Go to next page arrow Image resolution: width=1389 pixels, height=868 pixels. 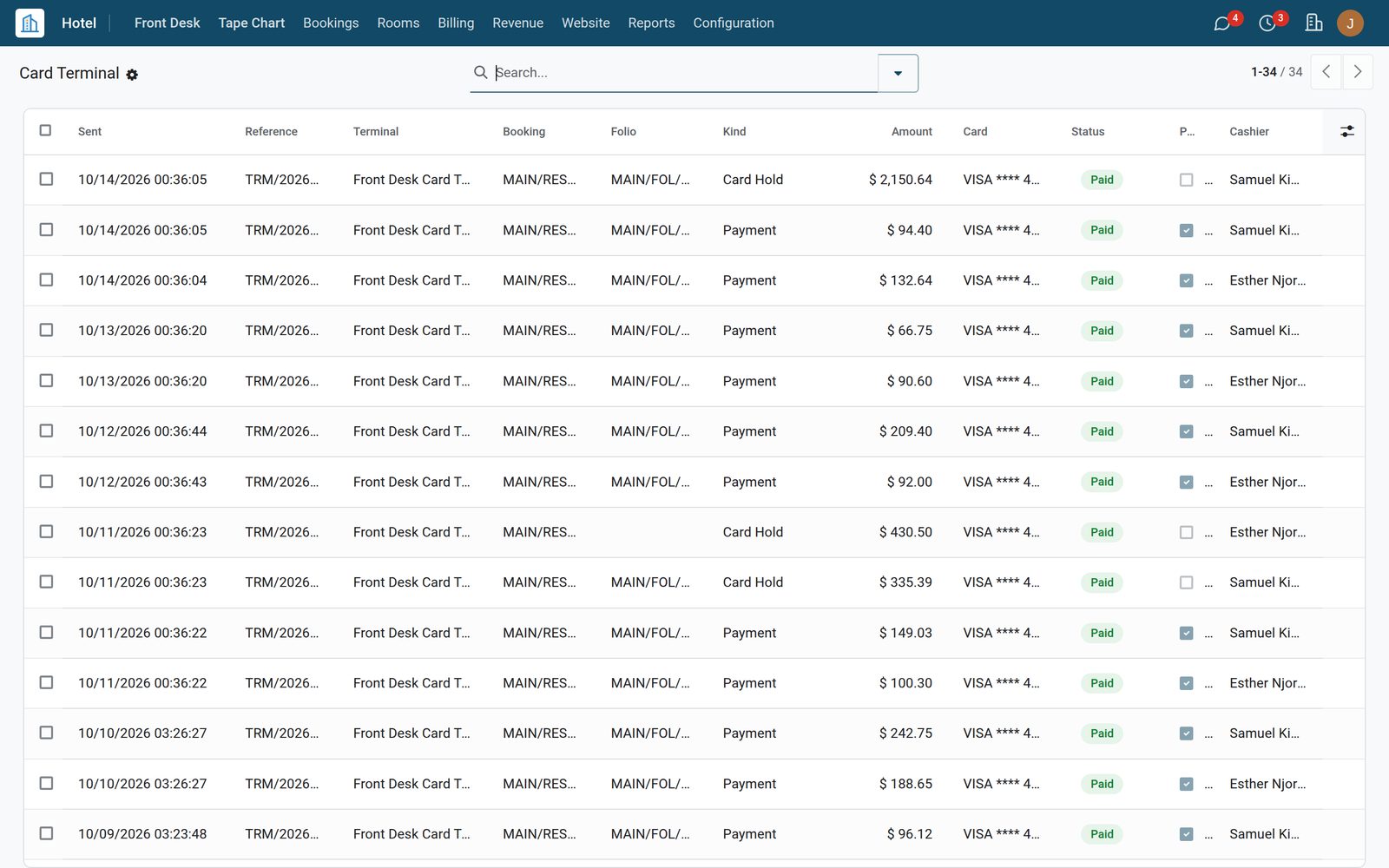[1358, 72]
